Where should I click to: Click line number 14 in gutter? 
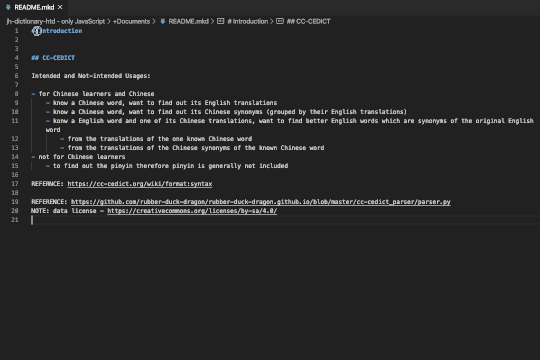coord(15,157)
